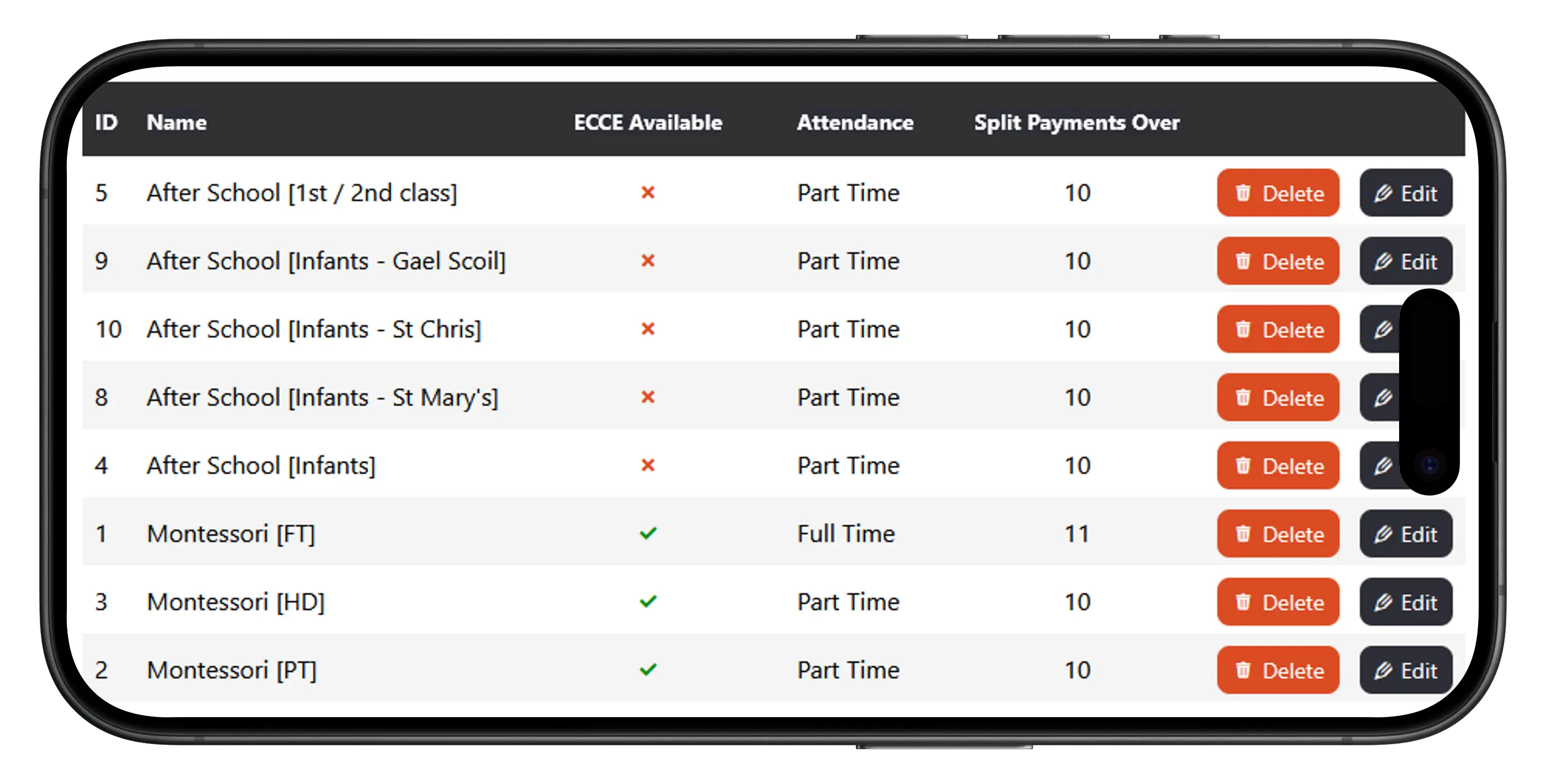Click the pen icon for After School [Infants - Gael Scoil]
1545x784 pixels.
tap(1383, 261)
